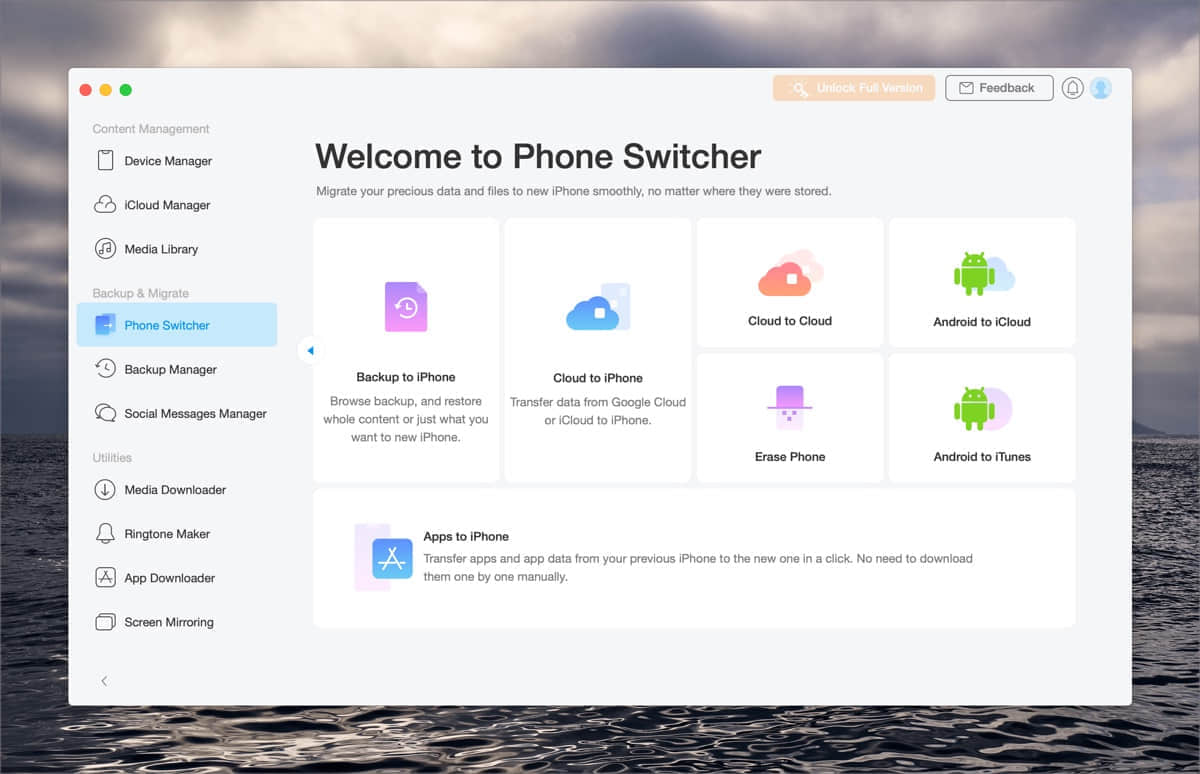1200x774 pixels.
Task: Click Unlock Full Version button
Action: pyautogui.click(x=854, y=88)
